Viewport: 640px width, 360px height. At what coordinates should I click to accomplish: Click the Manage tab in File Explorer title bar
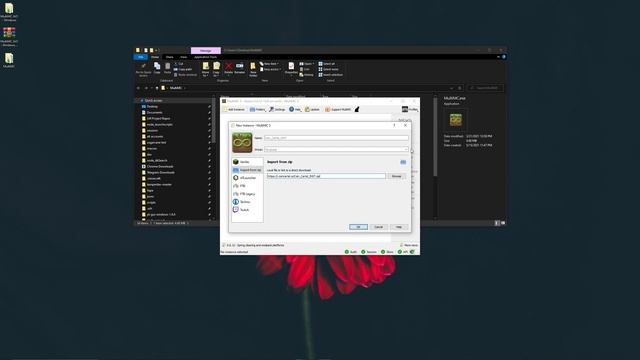click(206, 51)
